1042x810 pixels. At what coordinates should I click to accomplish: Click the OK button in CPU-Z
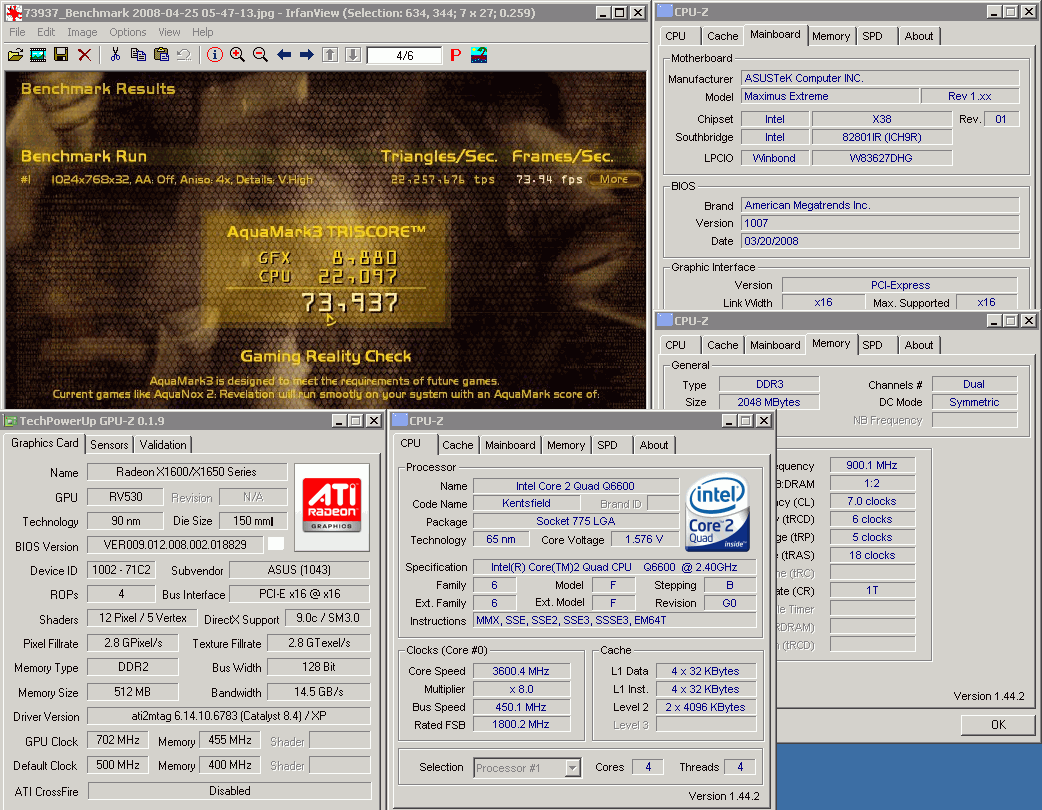pyautogui.click(x=998, y=725)
